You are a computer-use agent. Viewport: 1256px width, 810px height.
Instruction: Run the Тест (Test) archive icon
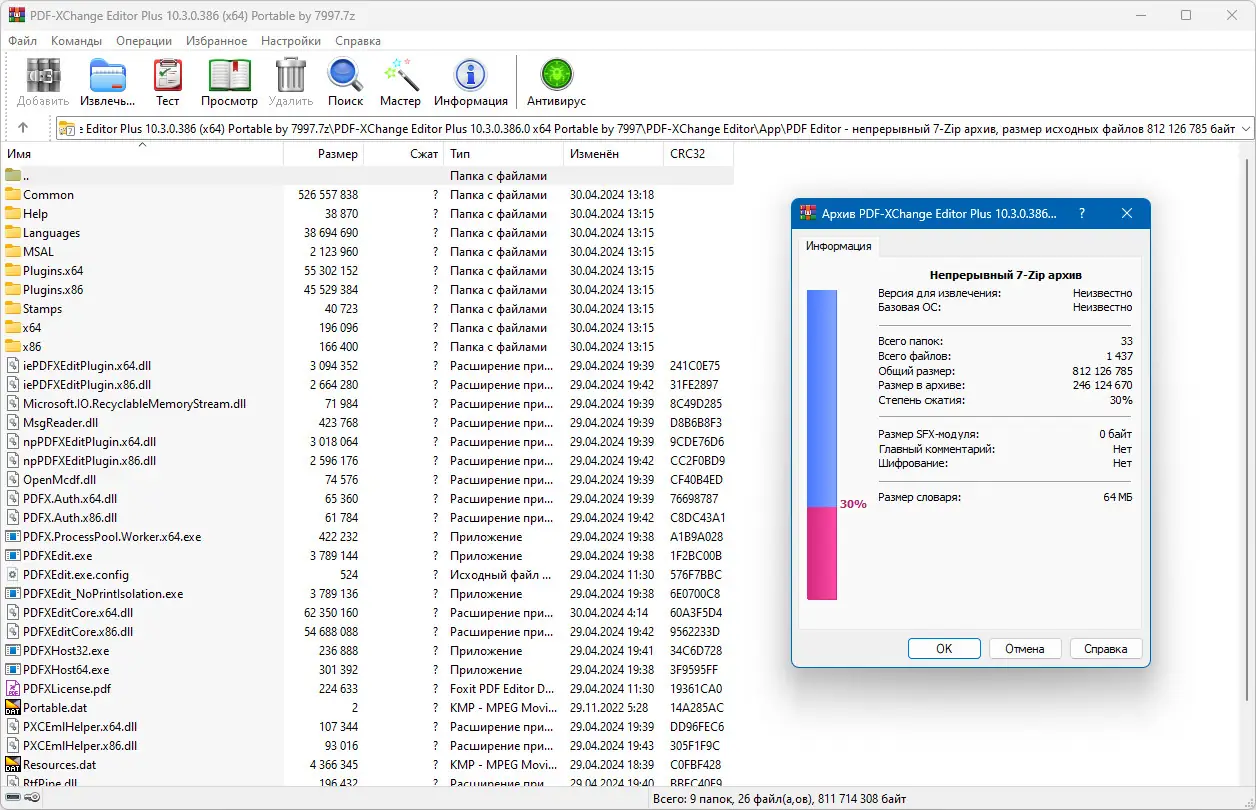click(167, 74)
